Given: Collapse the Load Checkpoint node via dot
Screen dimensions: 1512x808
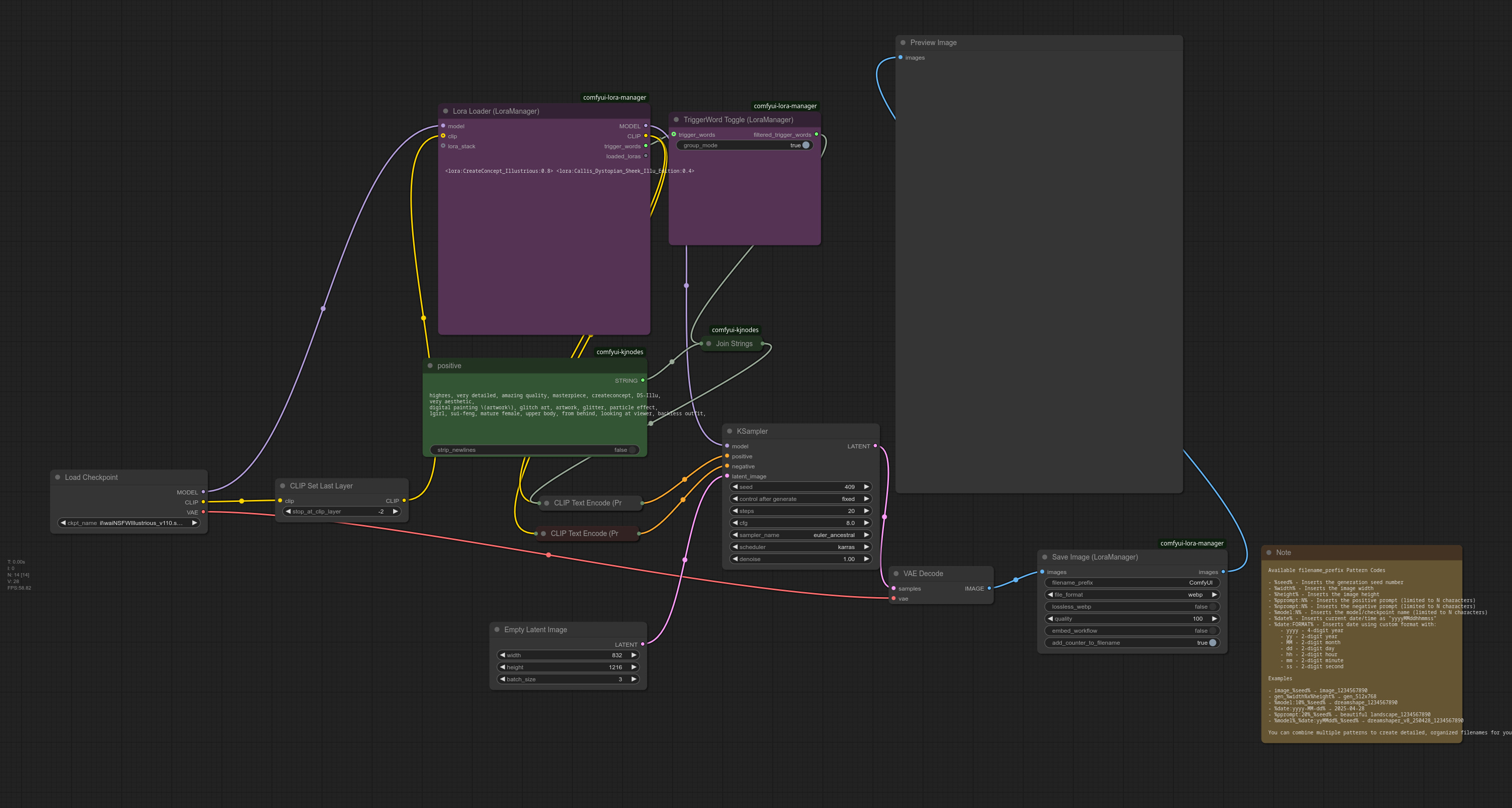Looking at the screenshot, I should (58, 477).
